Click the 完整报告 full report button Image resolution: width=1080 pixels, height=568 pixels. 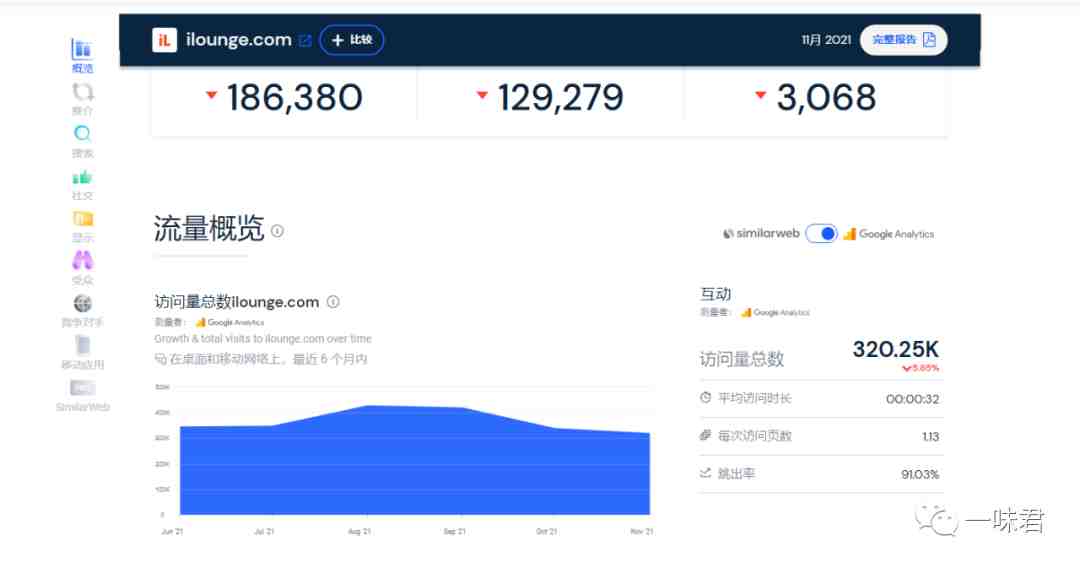(x=903, y=40)
